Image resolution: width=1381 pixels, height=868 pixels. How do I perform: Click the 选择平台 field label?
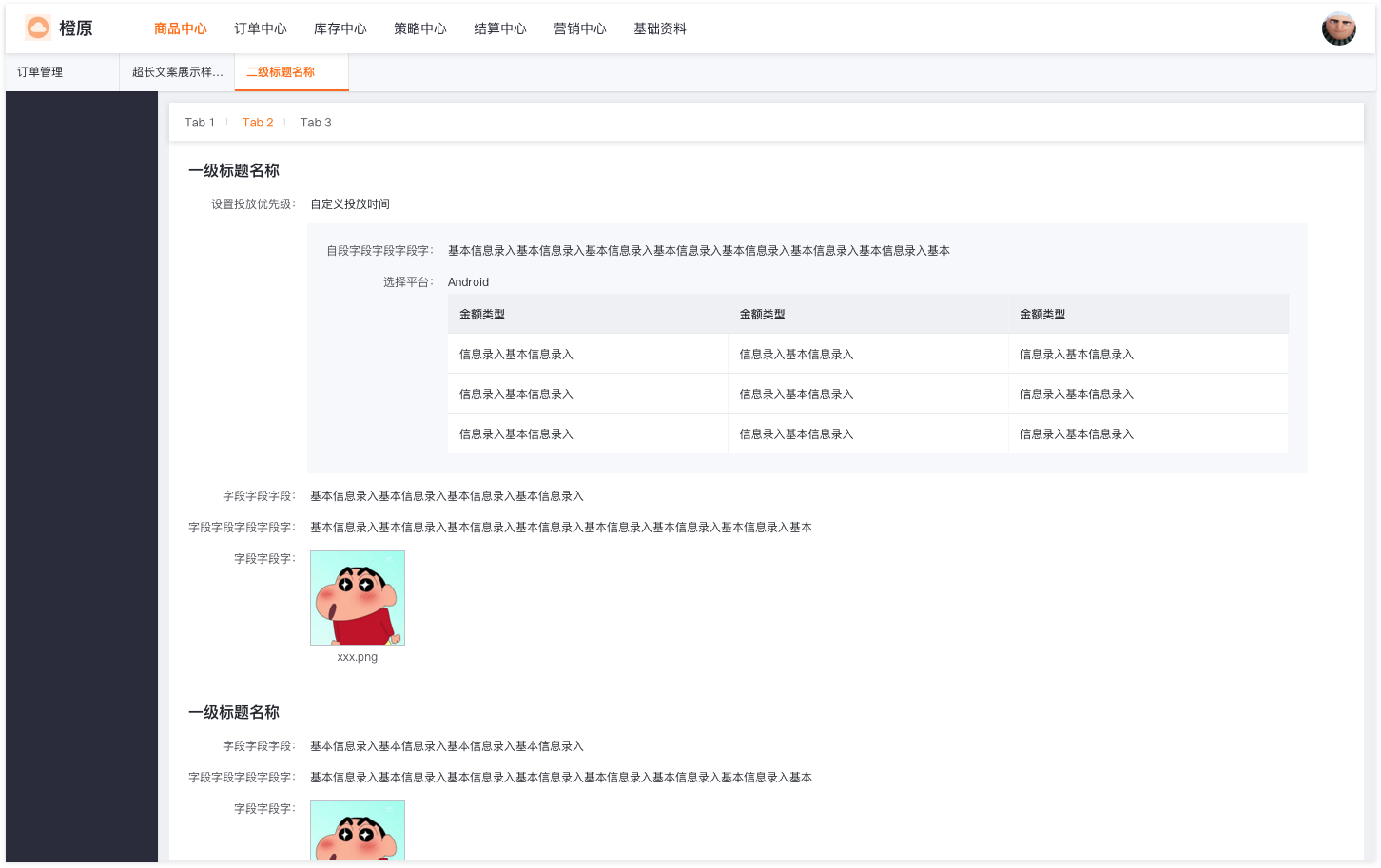(408, 282)
